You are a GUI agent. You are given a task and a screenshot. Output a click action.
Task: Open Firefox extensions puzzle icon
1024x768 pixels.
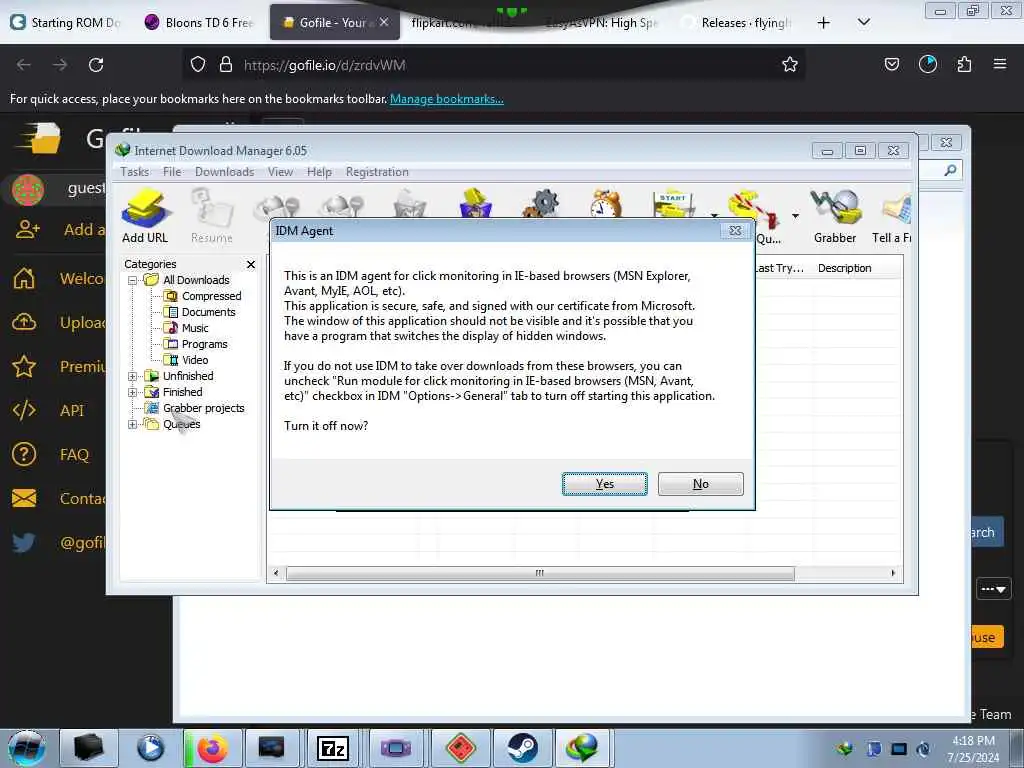[x=964, y=64]
